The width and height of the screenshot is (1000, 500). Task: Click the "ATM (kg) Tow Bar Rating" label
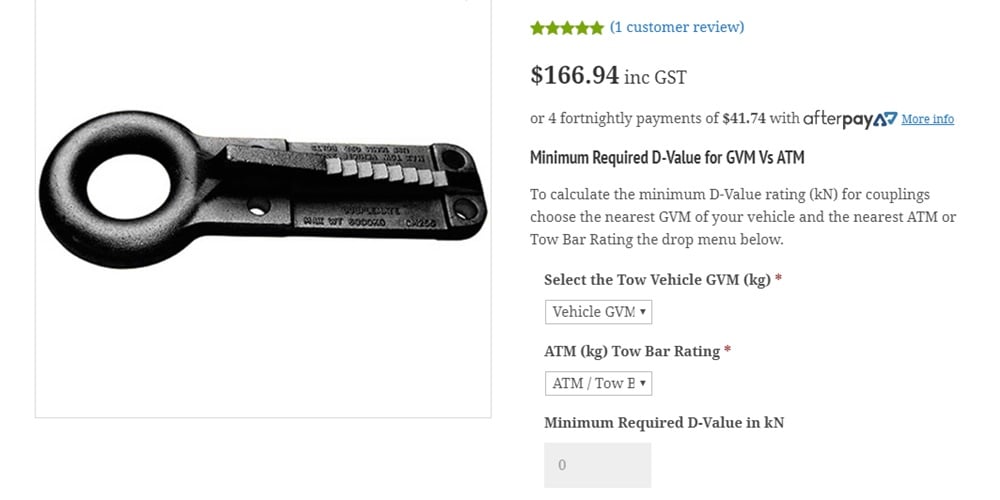[632, 351]
